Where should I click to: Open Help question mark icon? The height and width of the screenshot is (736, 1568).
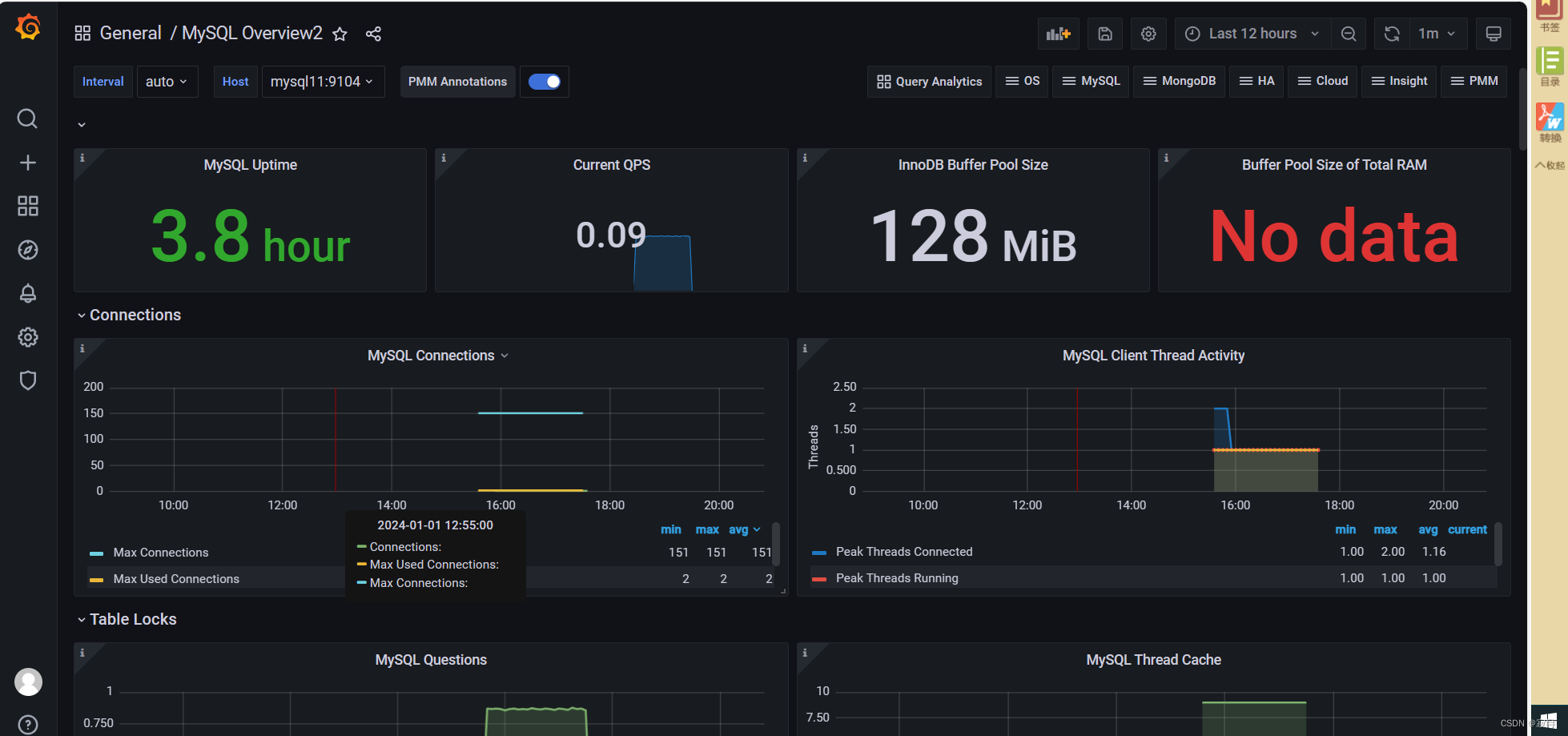coord(28,725)
